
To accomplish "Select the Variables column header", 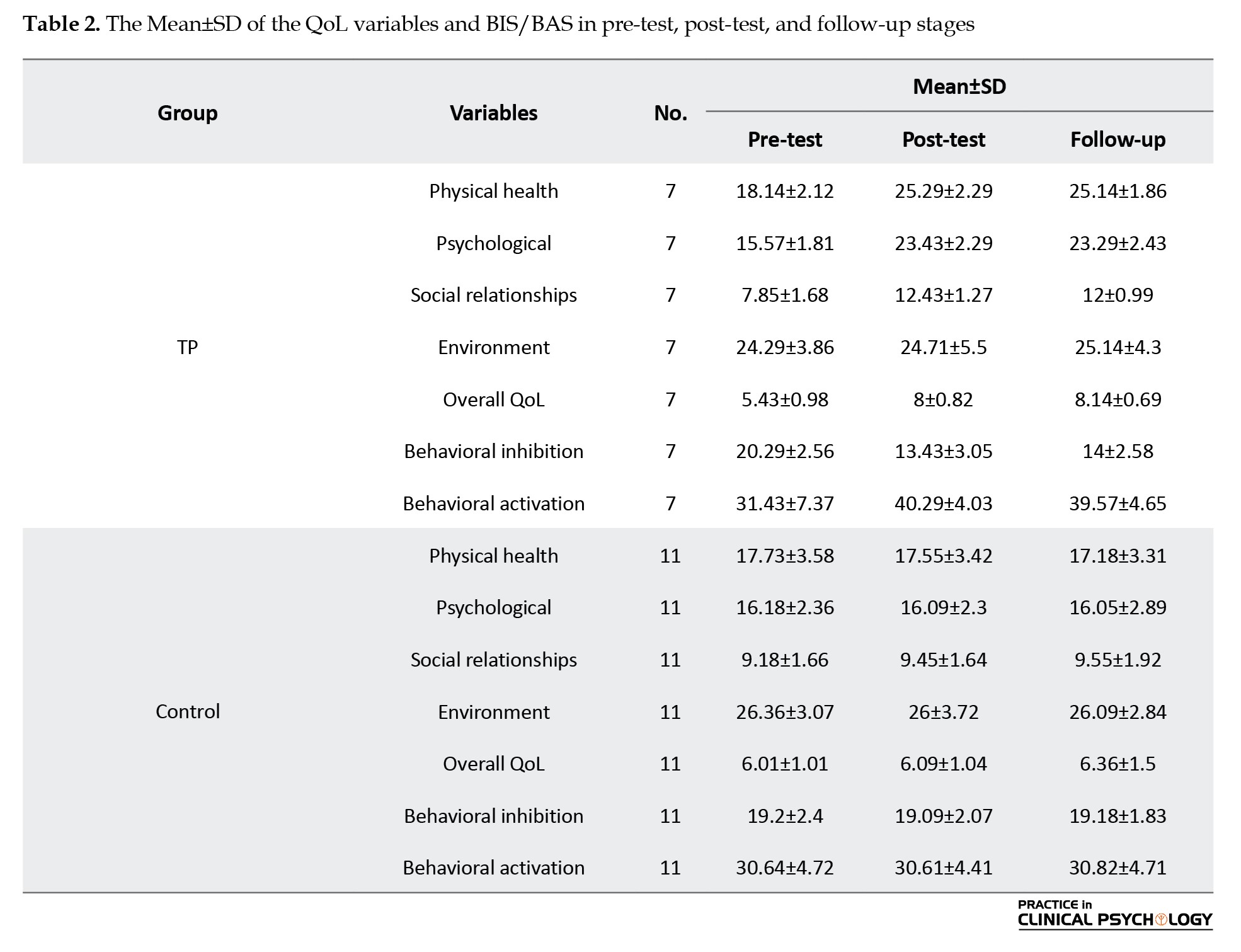I will click(x=493, y=113).
